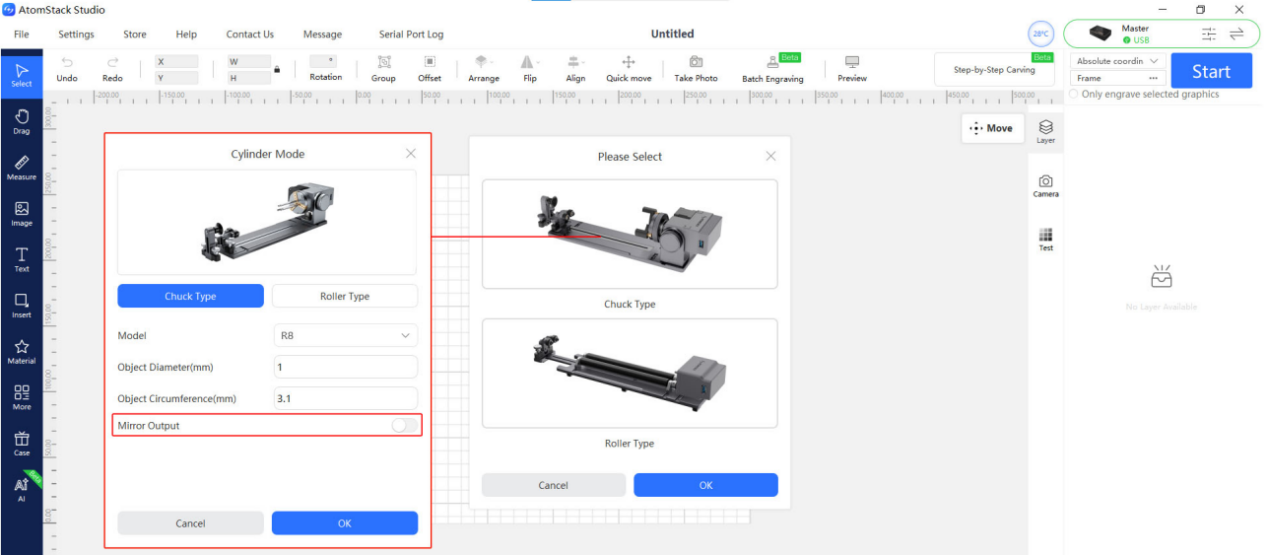
Task: Click the device switch arrows icon
Action: click(1237, 33)
